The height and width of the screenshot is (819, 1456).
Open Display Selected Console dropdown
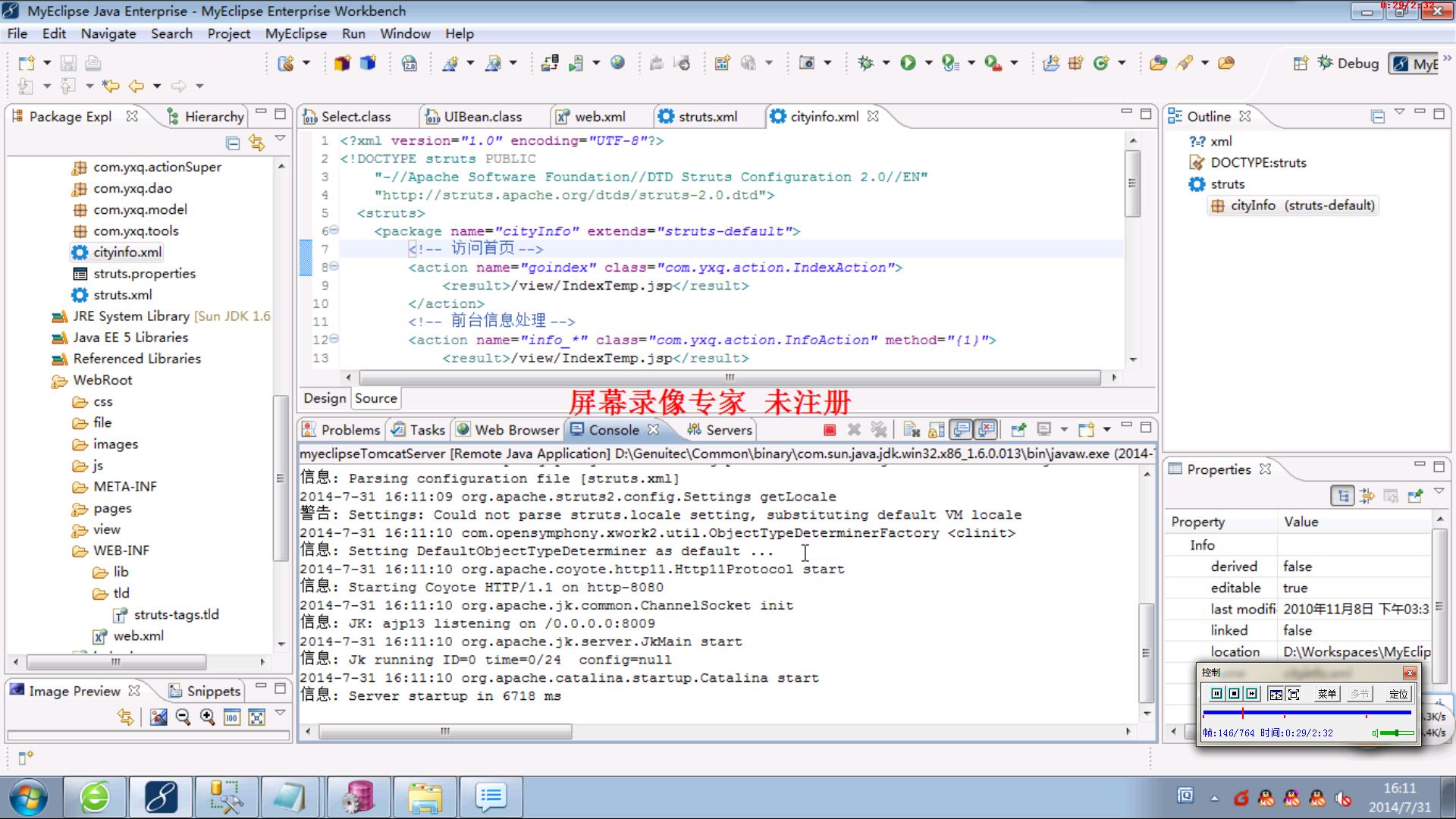pyautogui.click(x=1064, y=430)
